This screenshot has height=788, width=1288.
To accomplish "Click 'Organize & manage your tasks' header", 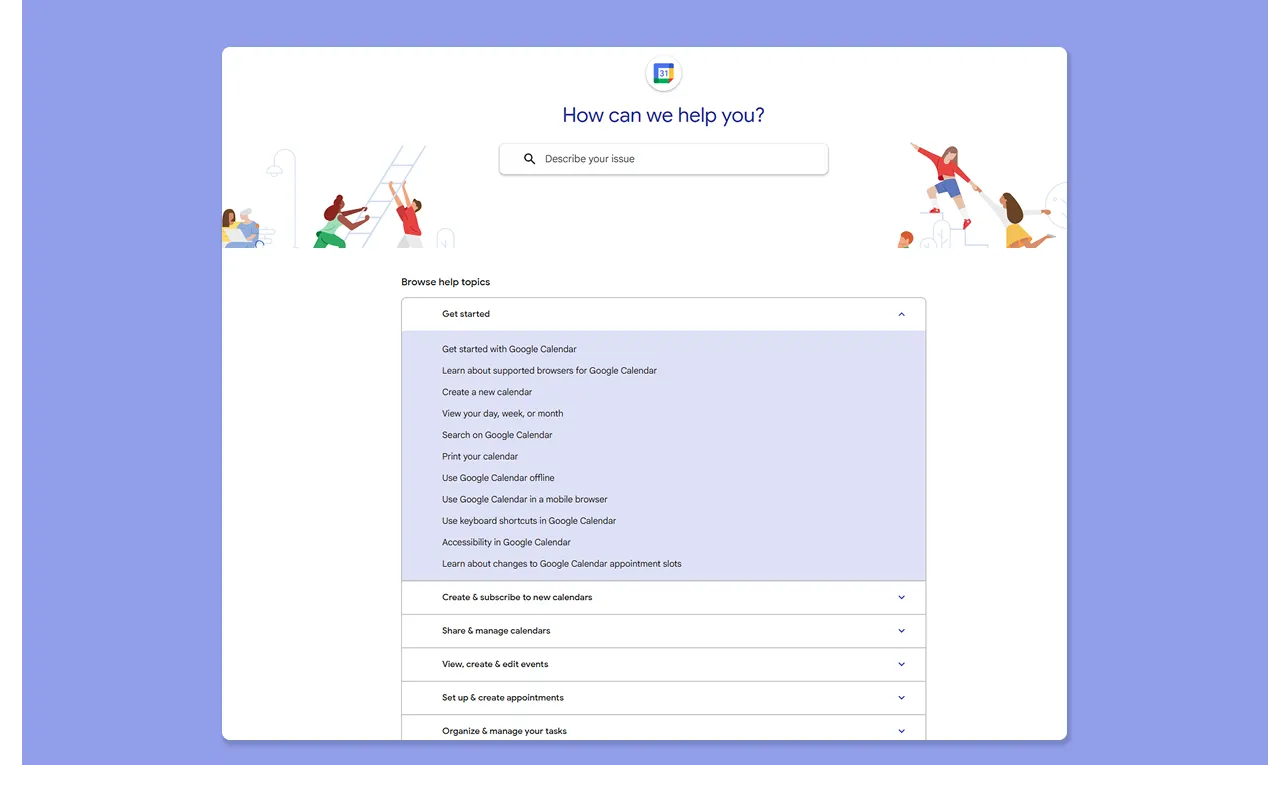I will pyautogui.click(x=664, y=729).
